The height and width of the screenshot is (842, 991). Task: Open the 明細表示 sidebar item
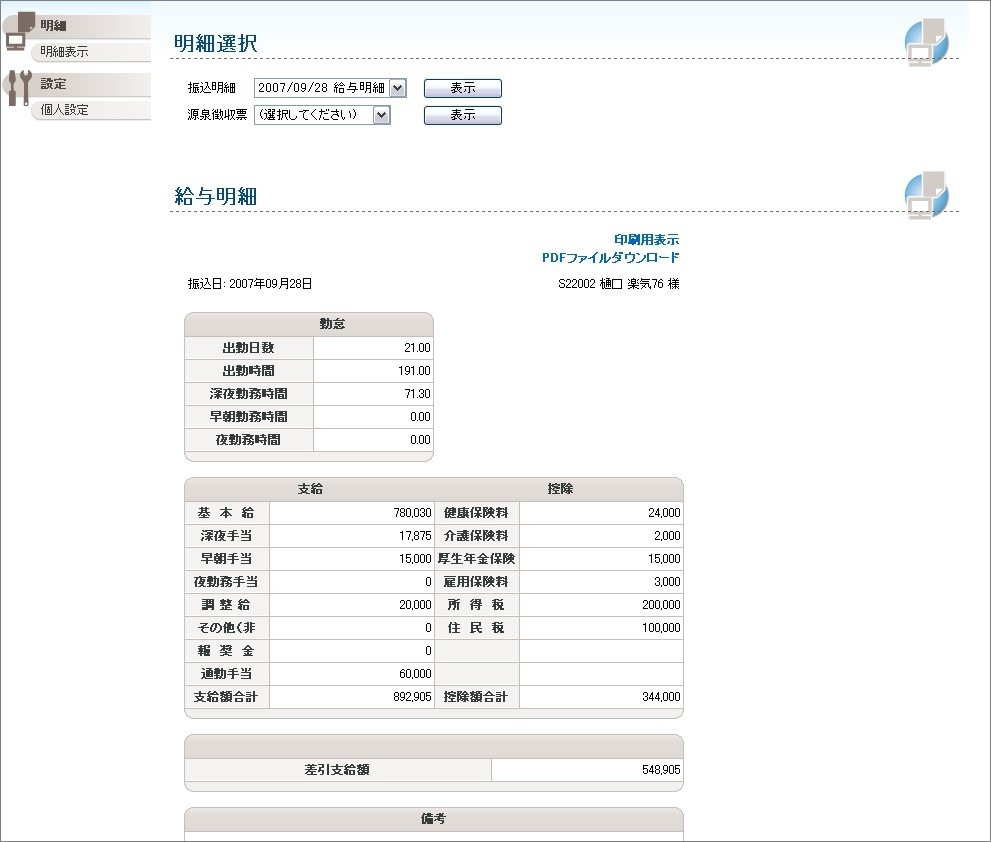(x=65, y=52)
